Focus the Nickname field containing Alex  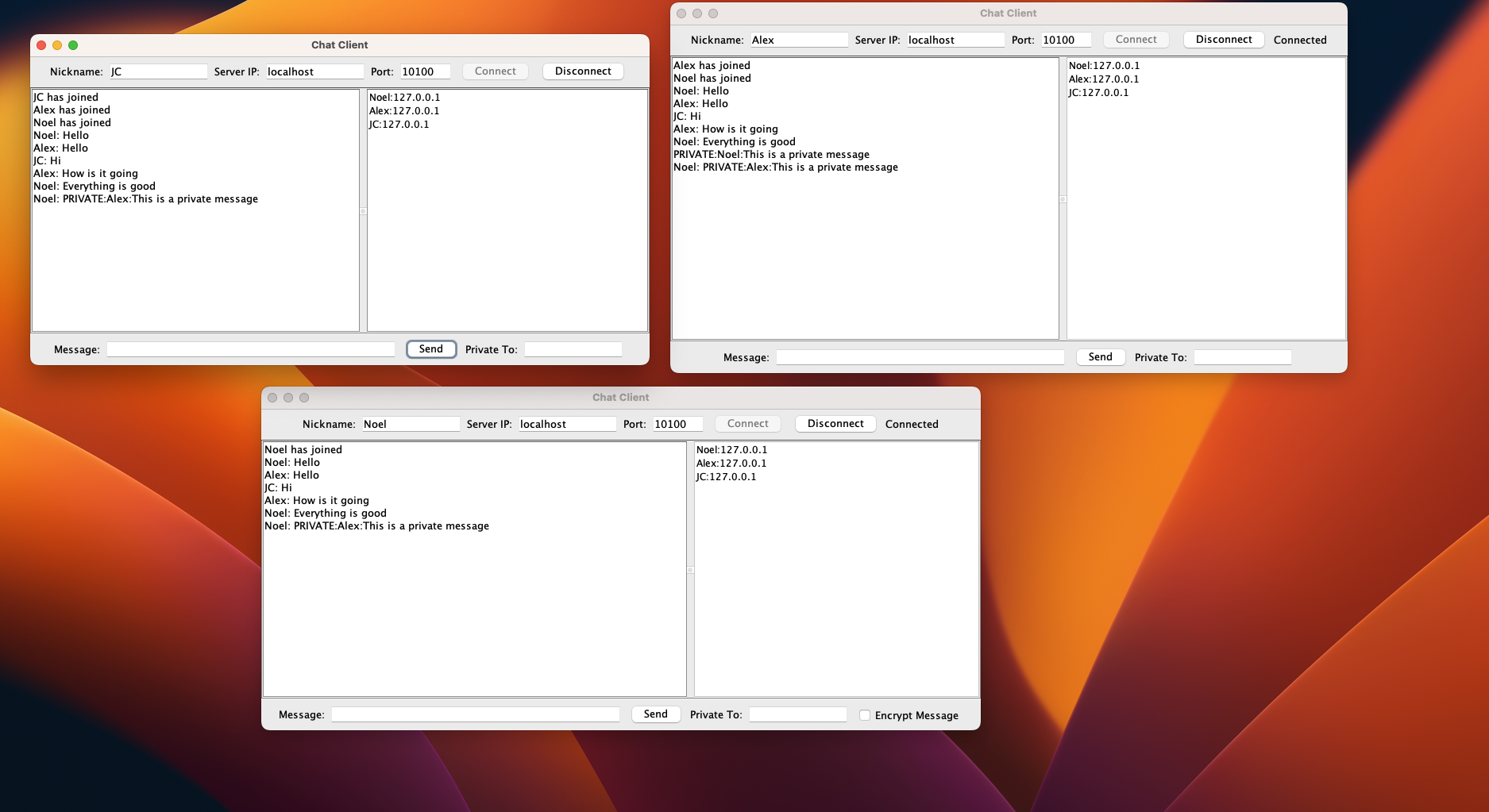(799, 40)
